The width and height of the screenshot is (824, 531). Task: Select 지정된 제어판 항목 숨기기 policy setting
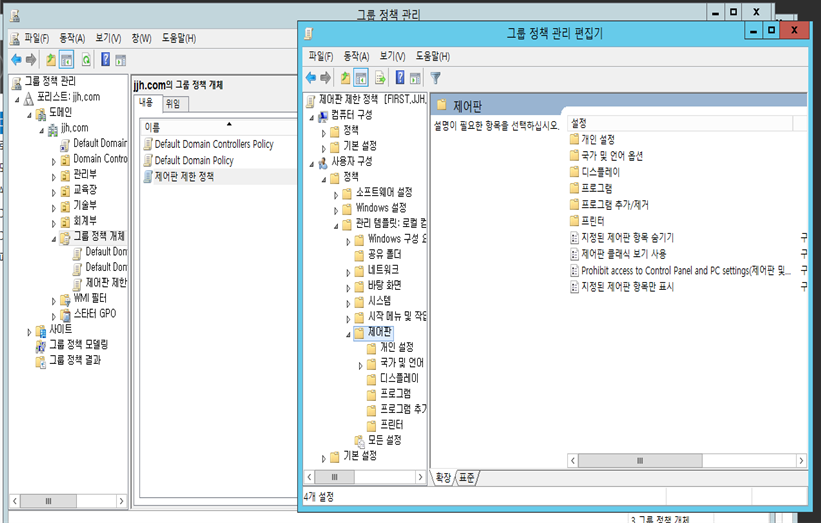coord(622,238)
